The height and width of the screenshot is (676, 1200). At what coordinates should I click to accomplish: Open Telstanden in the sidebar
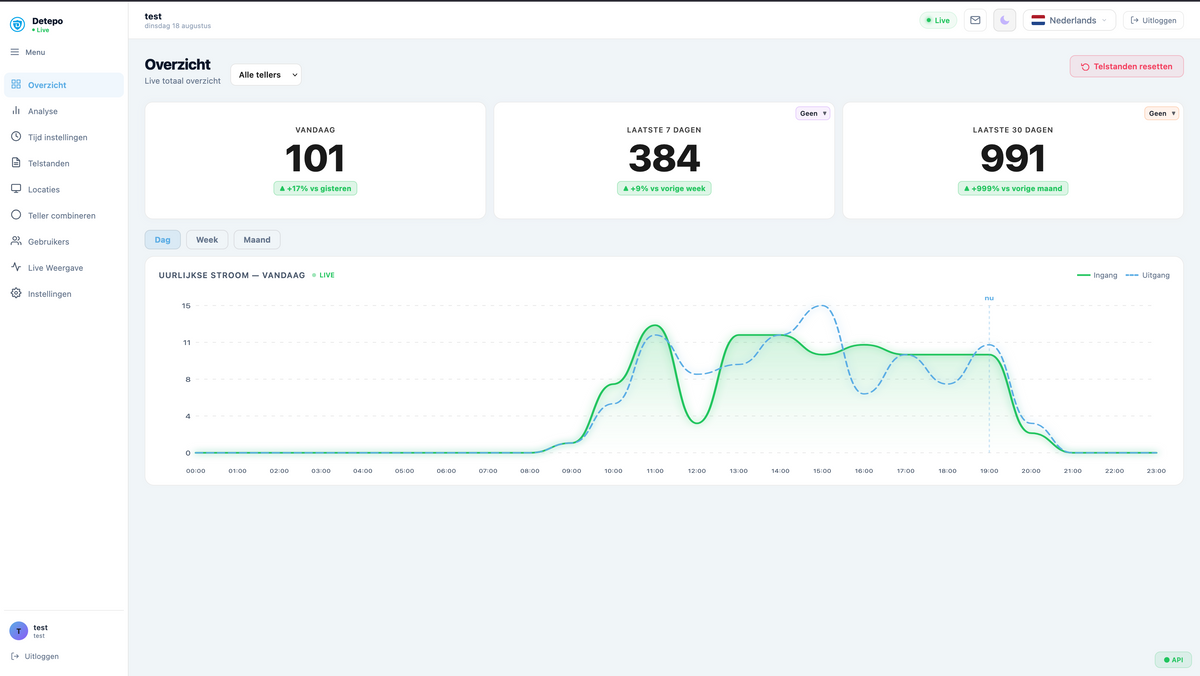[64, 163]
